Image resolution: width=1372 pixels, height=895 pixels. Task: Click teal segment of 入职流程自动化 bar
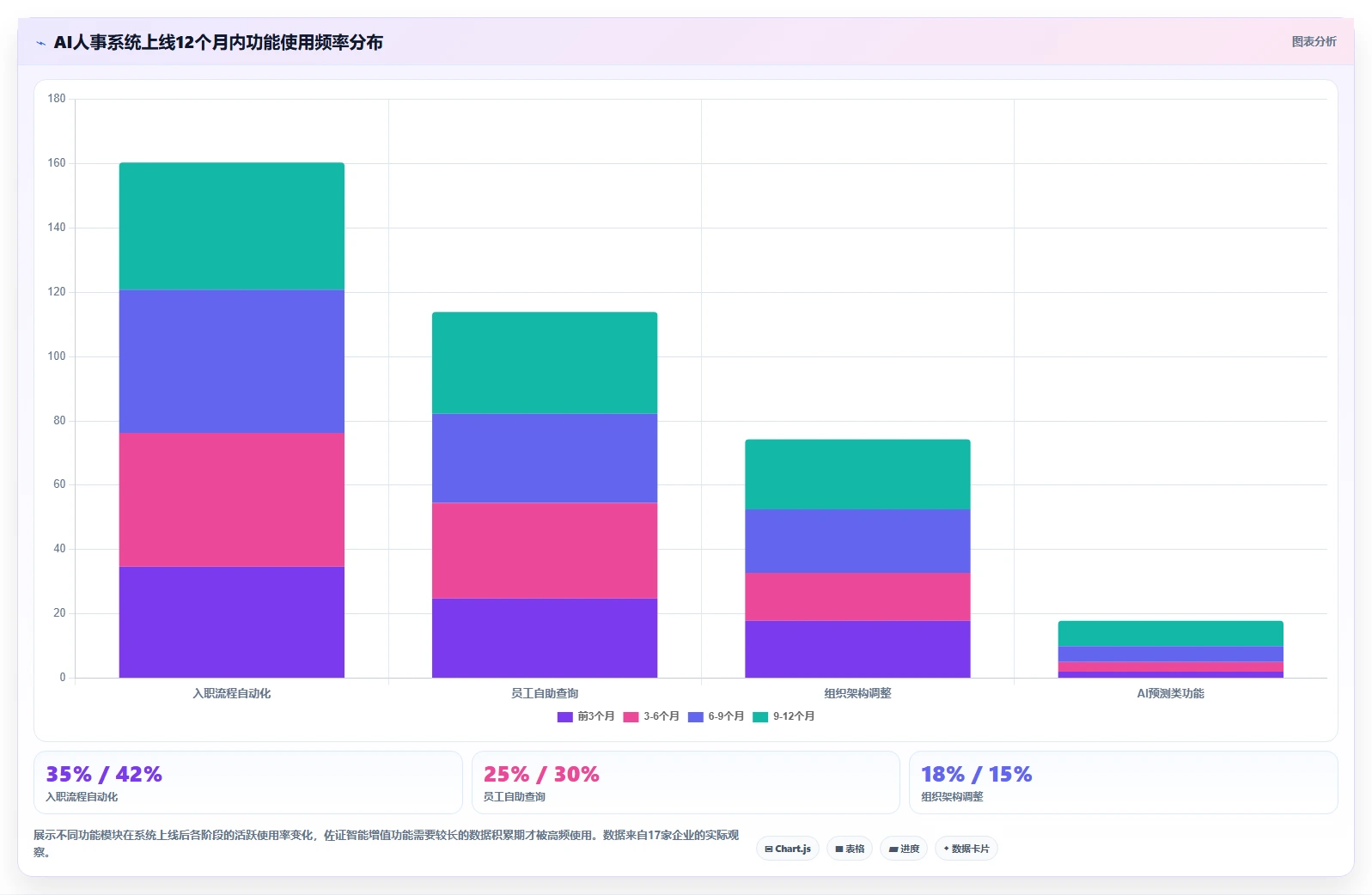[x=232, y=227]
